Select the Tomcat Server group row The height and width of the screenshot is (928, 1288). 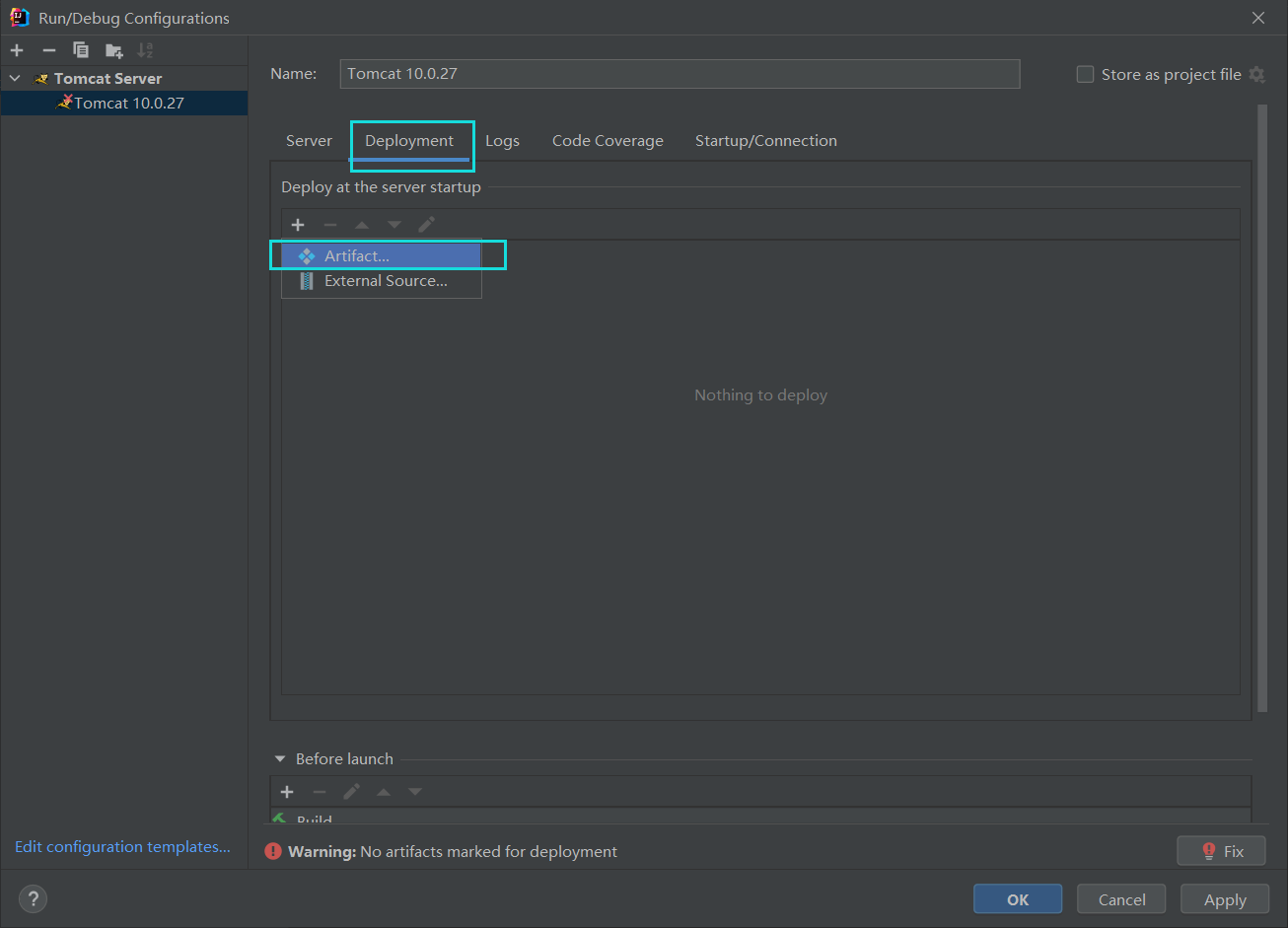coord(123,78)
